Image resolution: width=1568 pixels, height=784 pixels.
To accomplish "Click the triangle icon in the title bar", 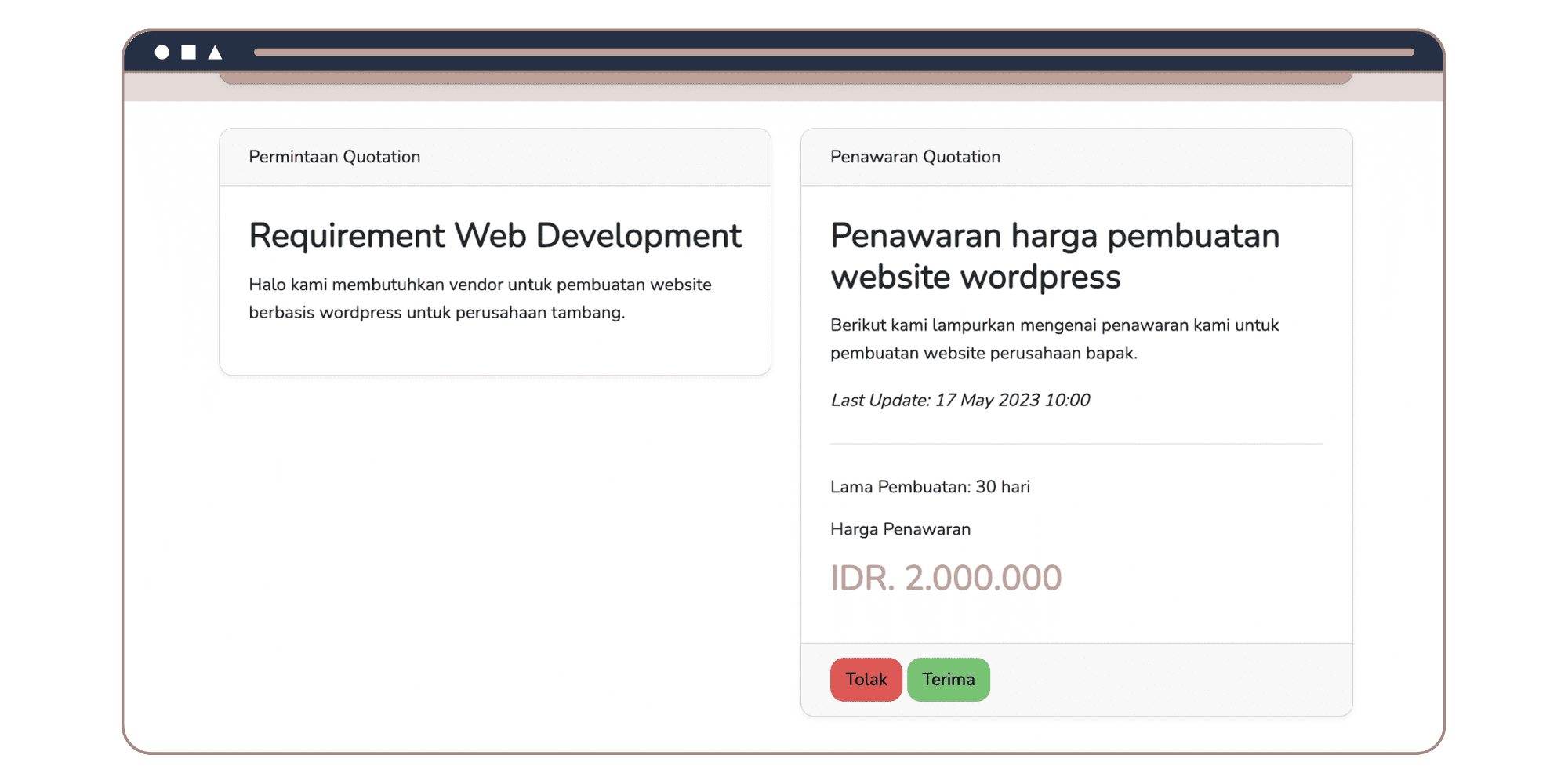I will (x=215, y=53).
